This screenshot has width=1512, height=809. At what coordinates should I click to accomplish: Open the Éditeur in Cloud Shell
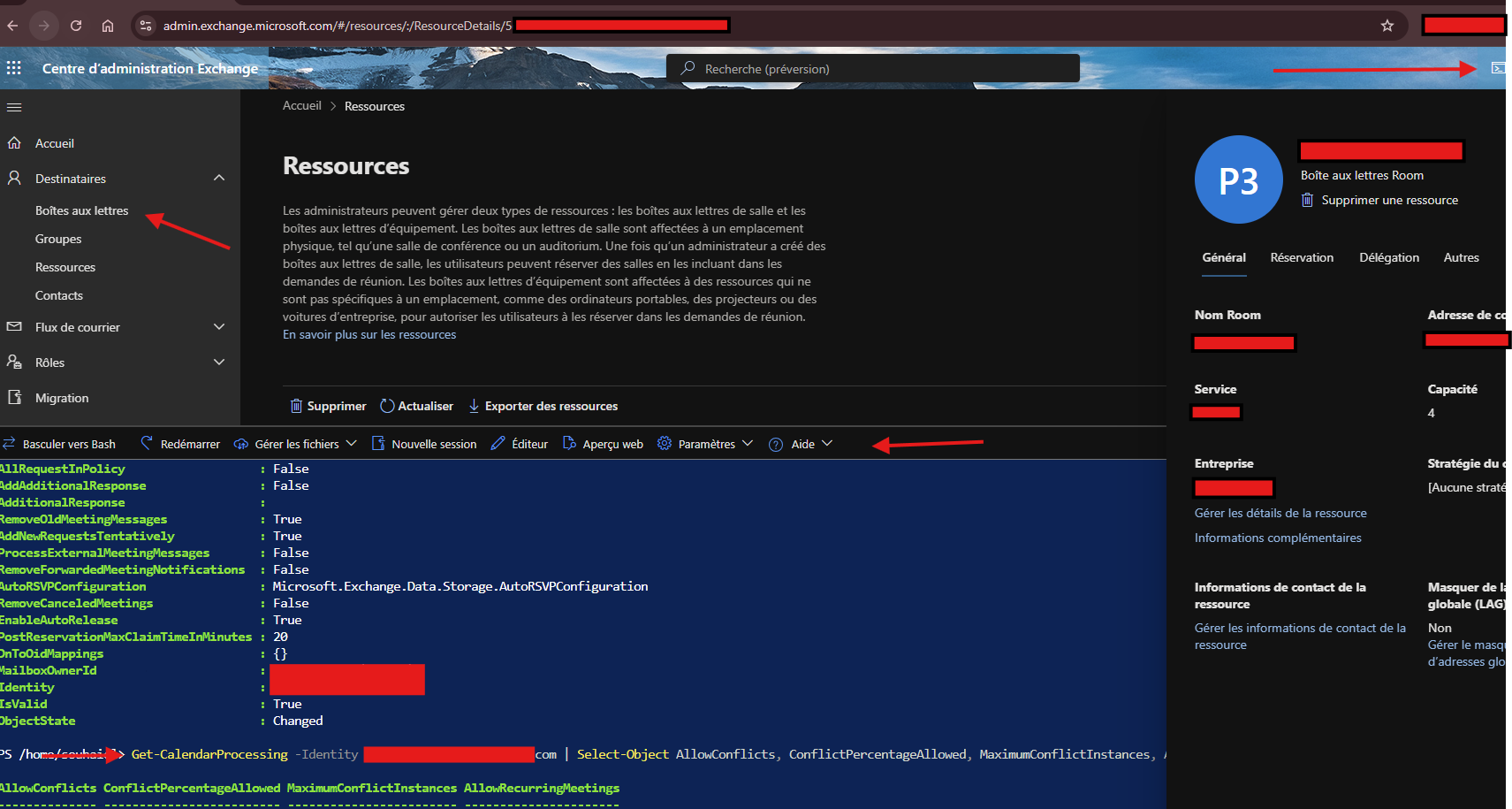coord(520,444)
